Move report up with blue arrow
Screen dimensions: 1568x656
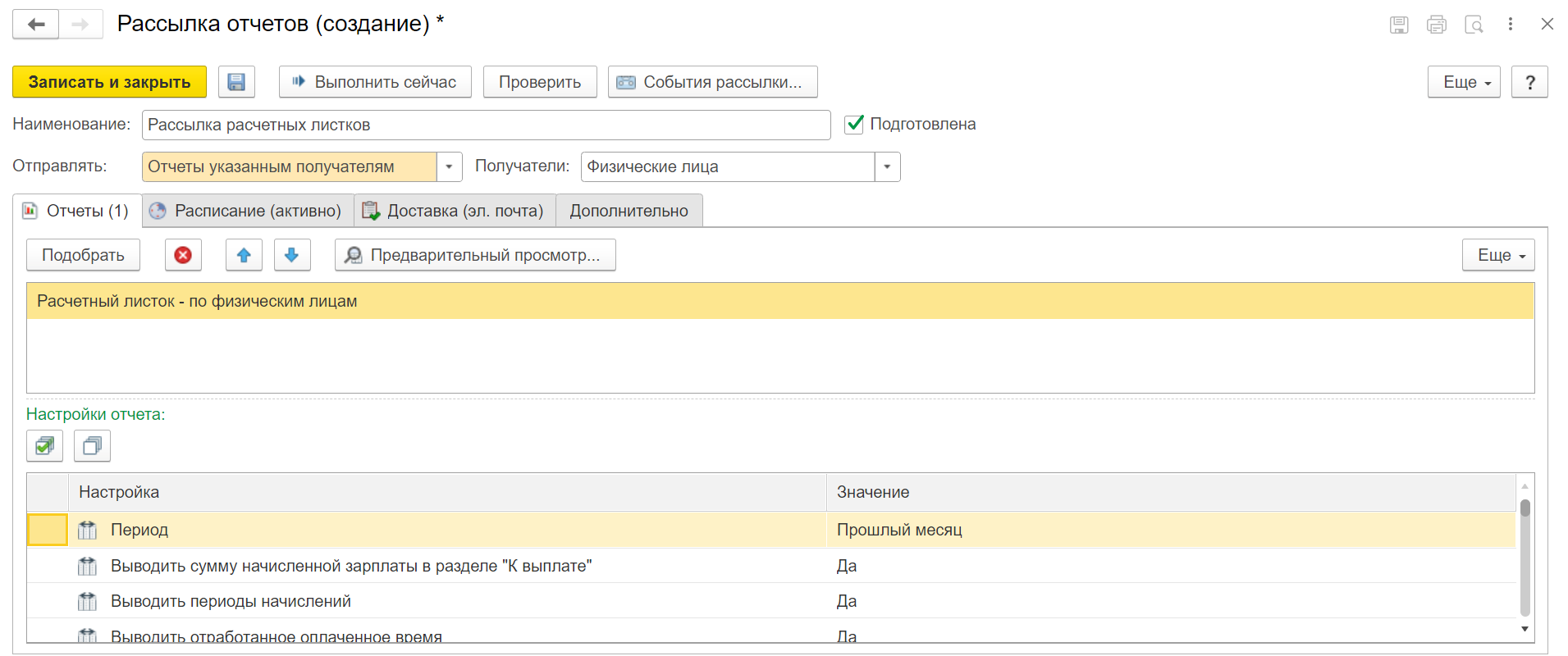pos(244,255)
